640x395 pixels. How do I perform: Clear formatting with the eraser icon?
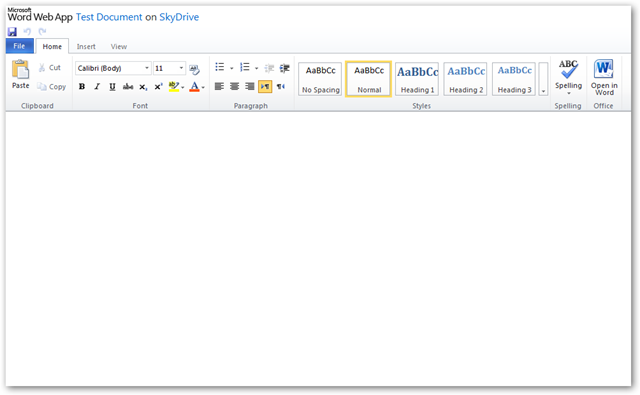[195, 69]
